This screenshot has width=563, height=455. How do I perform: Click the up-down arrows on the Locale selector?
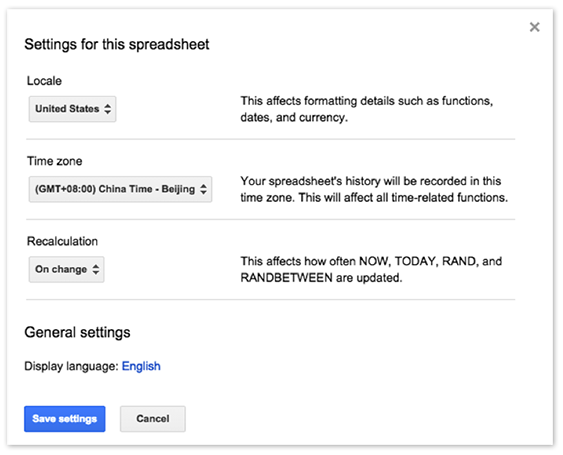107,109
